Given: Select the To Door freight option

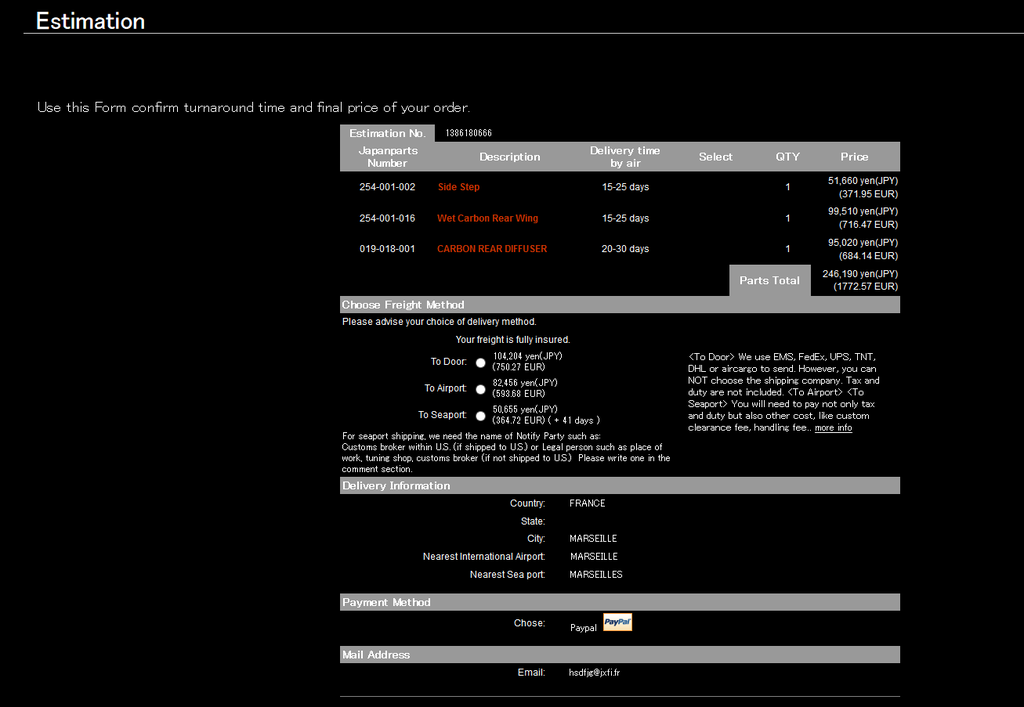Looking at the screenshot, I should tap(481, 362).
